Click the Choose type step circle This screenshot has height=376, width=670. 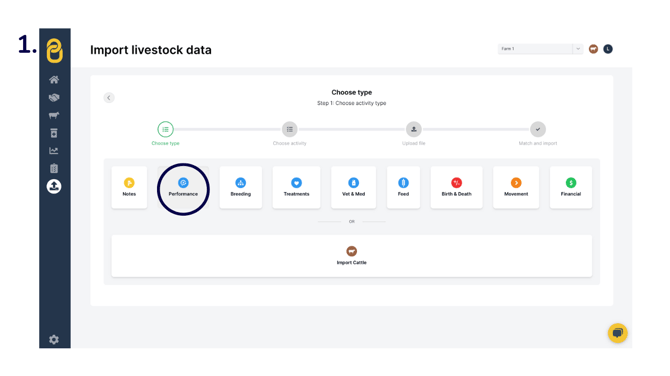click(165, 129)
